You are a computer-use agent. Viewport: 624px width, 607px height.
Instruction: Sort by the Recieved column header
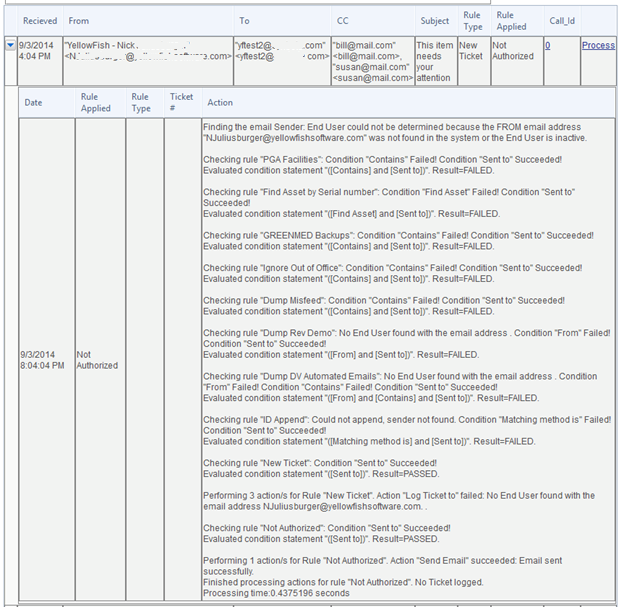point(40,21)
